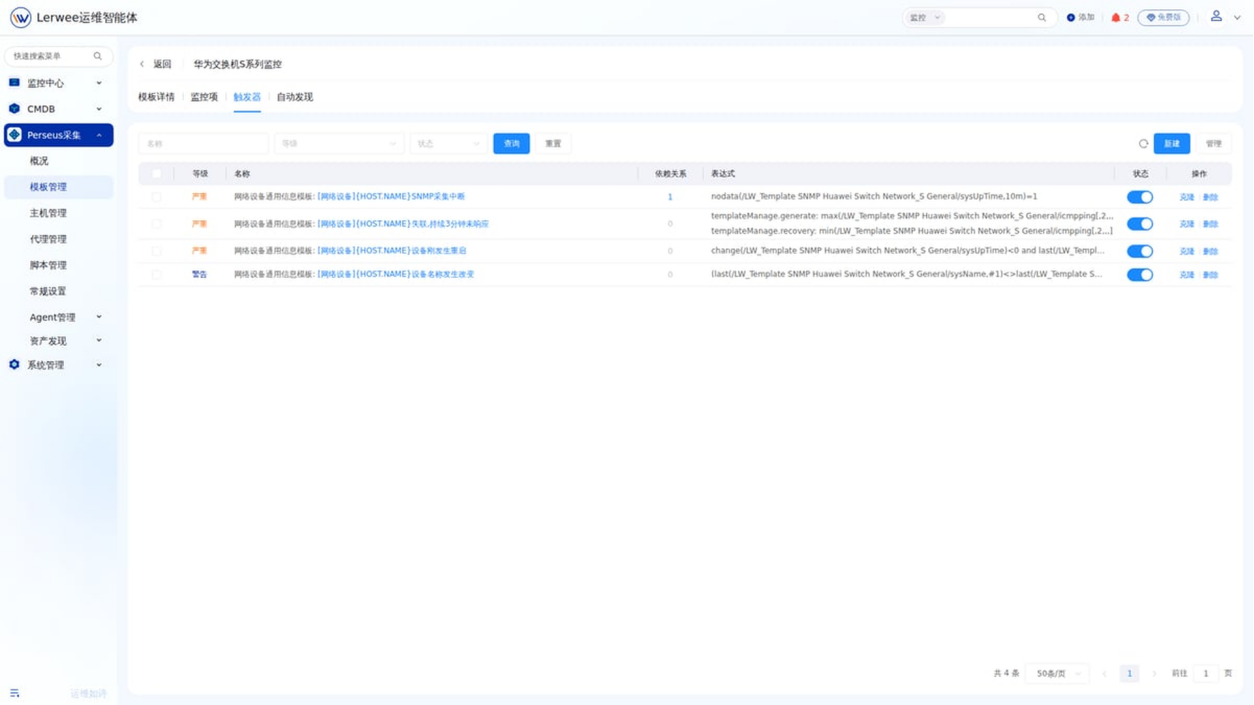Click the back arrow next to 返回
The width and height of the screenshot is (1254, 705).
coord(142,64)
